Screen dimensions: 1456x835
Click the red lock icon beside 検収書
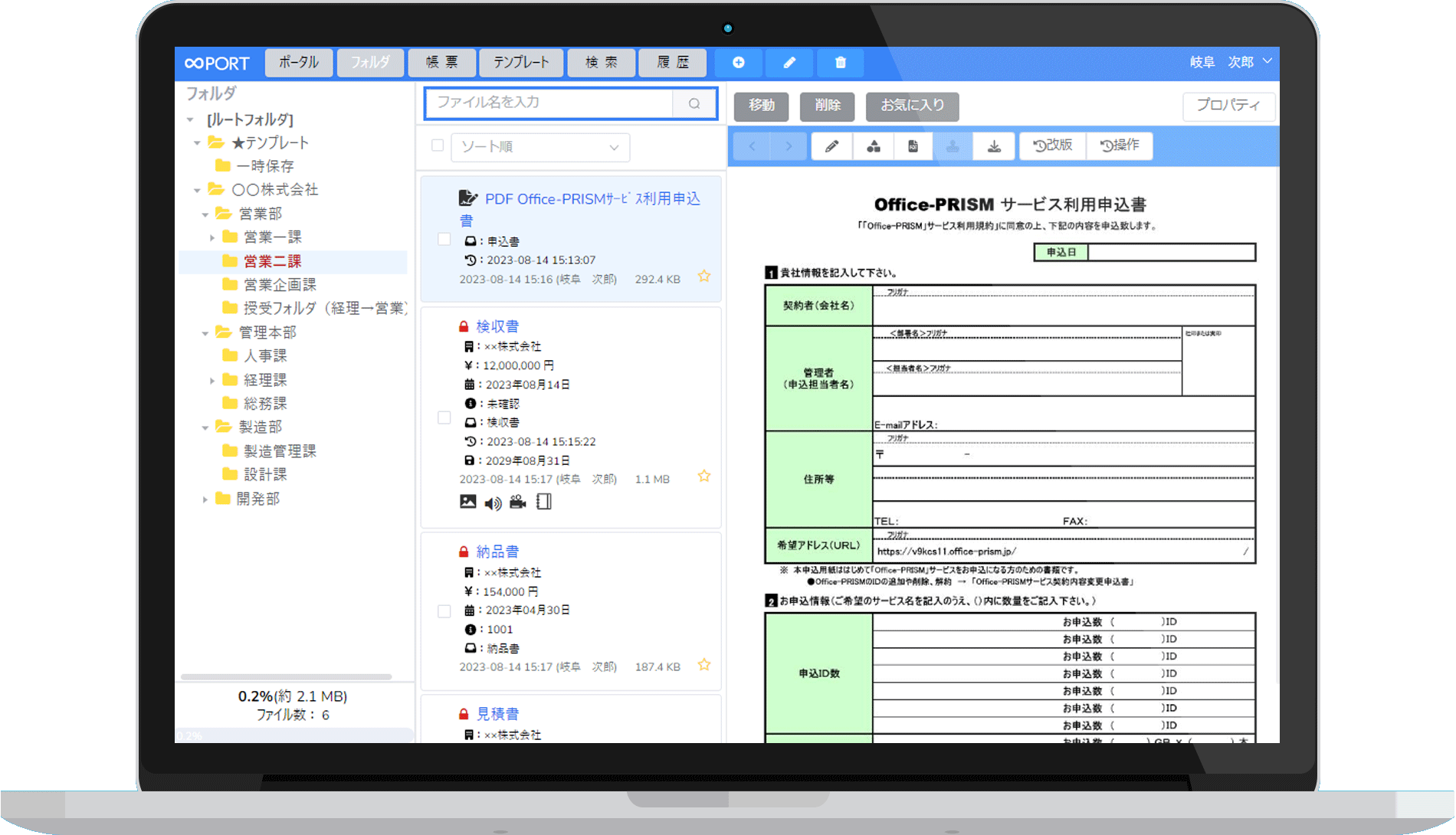pos(464,327)
